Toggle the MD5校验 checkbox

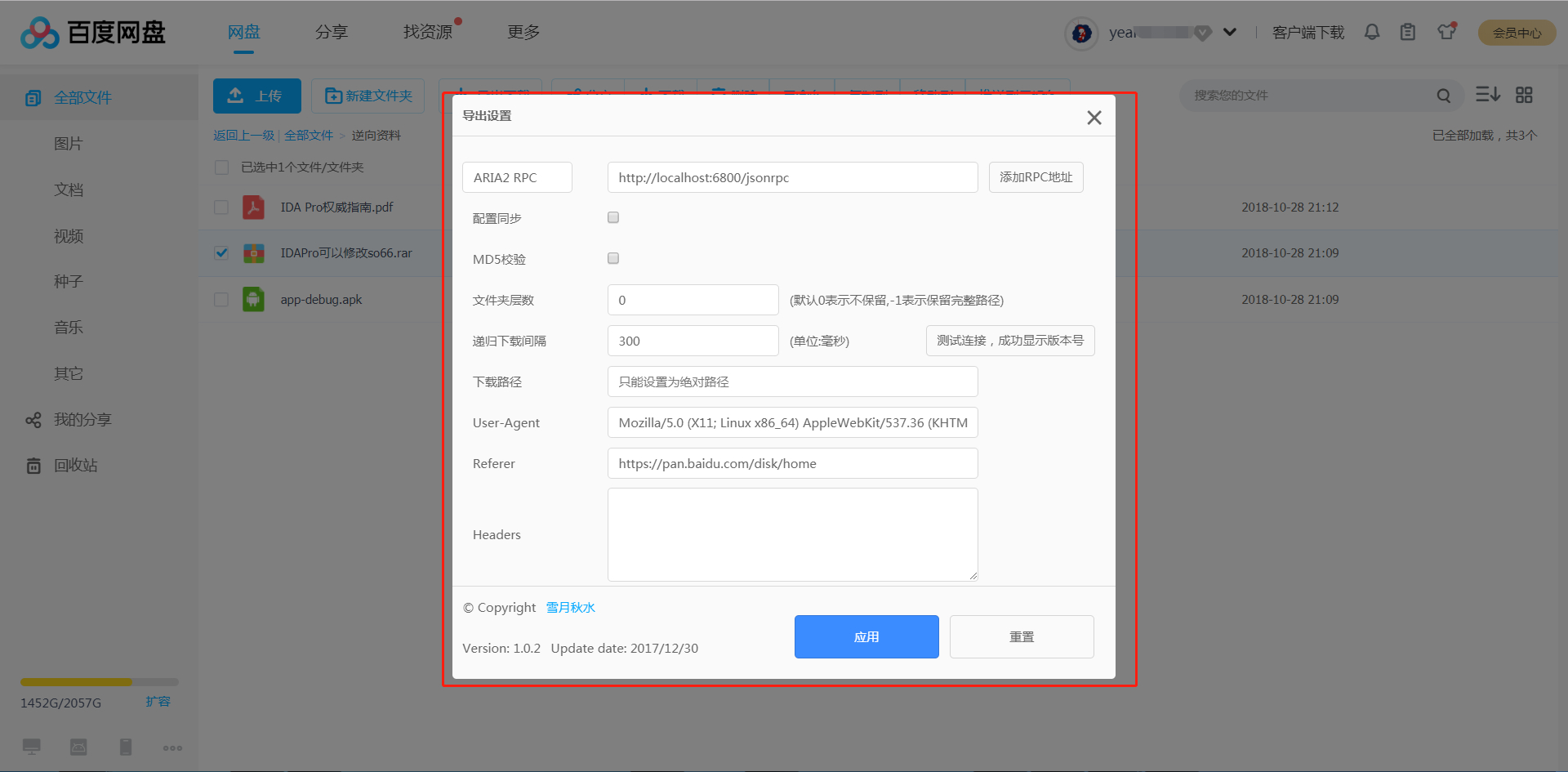click(x=613, y=258)
